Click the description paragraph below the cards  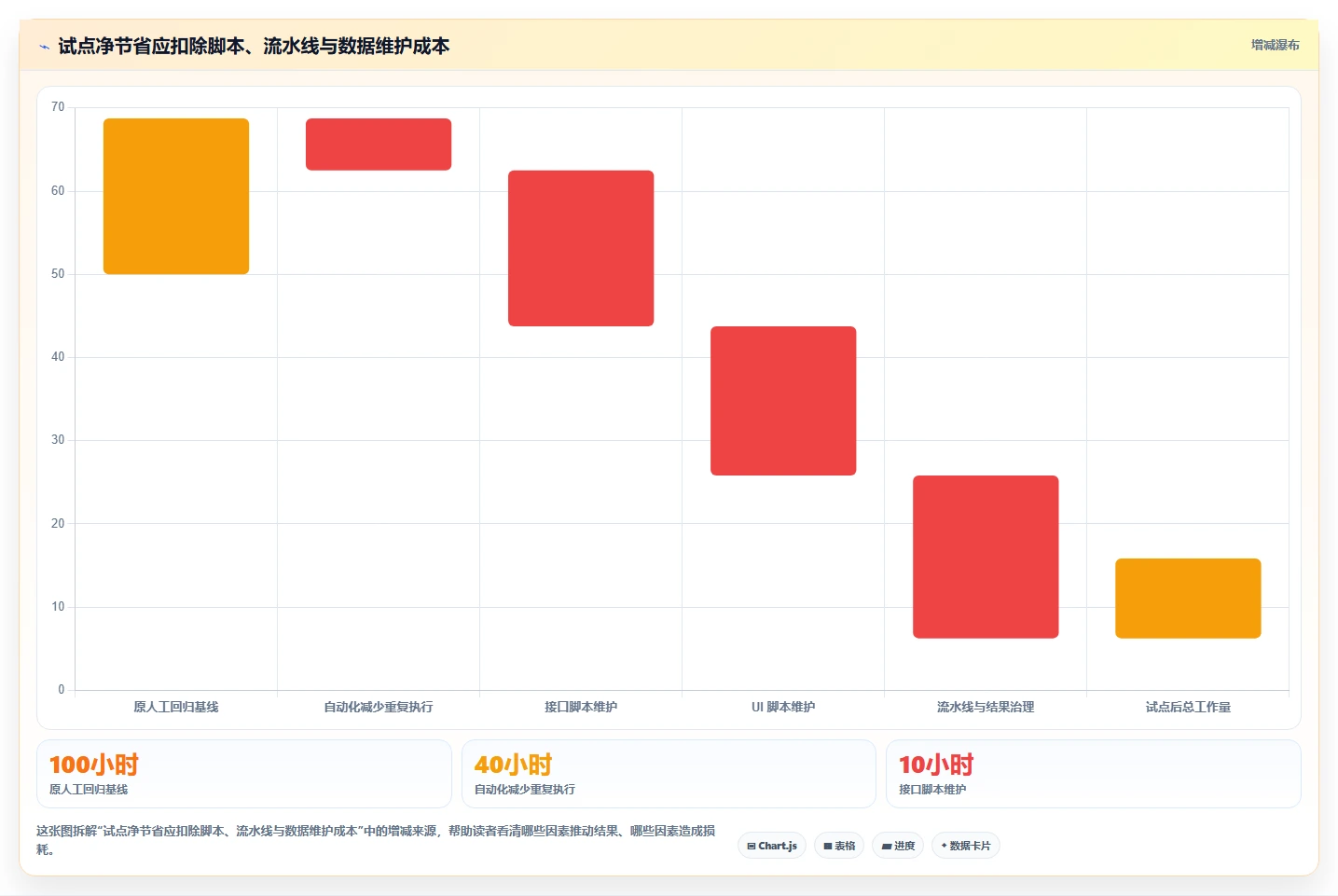(376, 840)
